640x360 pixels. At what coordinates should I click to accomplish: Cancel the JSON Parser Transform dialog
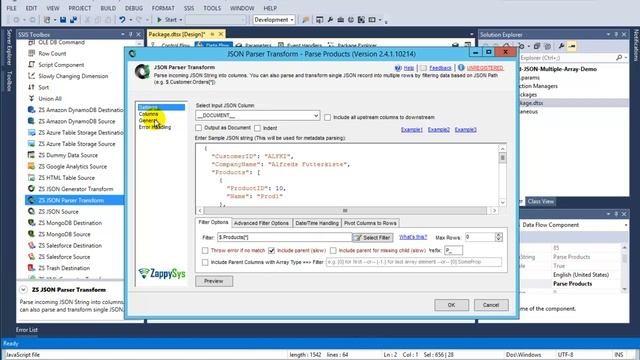491,305
